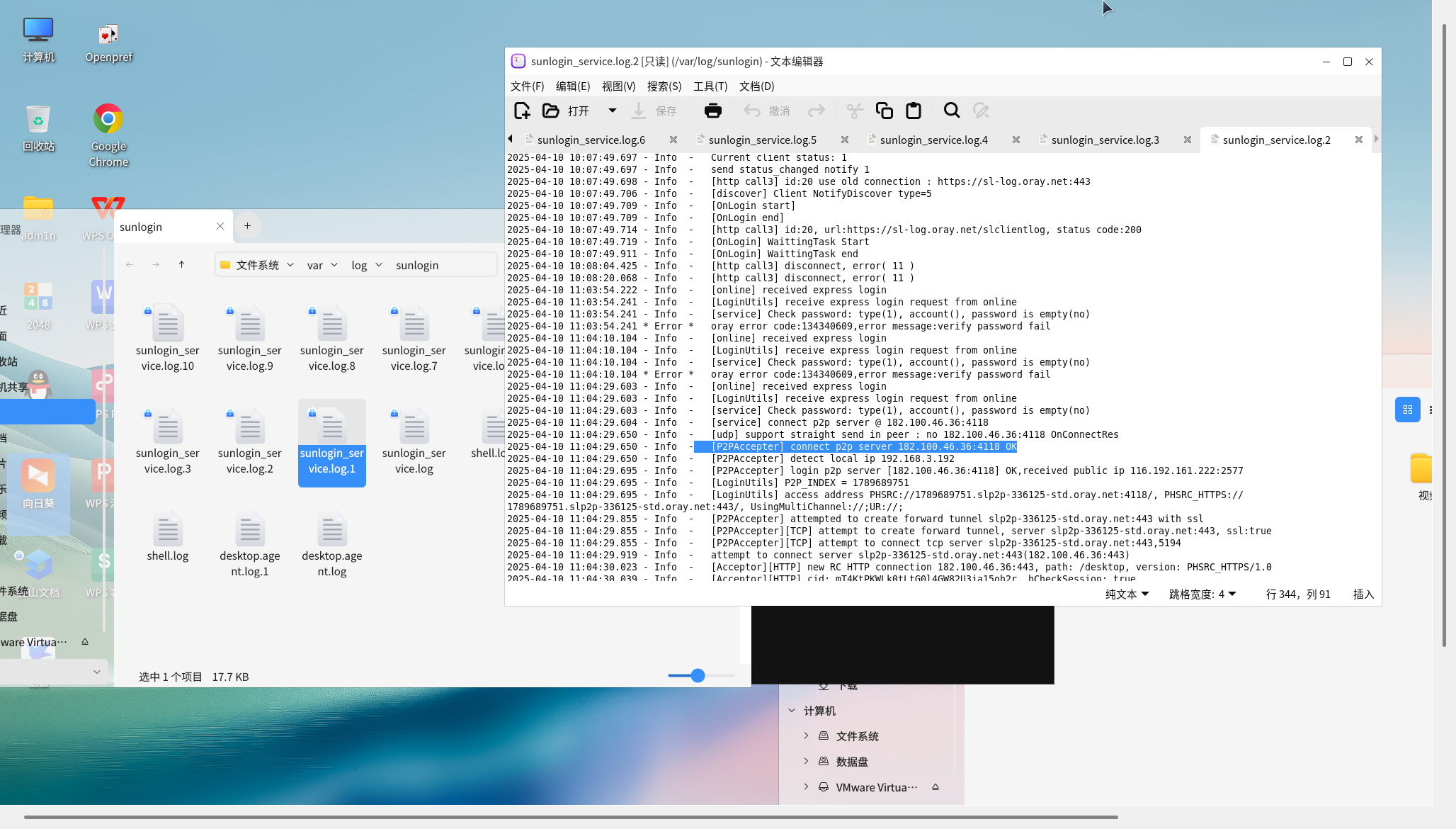Open the dropdown arrow beside 打开
This screenshot has height=829, width=1456.
click(x=613, y=111)
